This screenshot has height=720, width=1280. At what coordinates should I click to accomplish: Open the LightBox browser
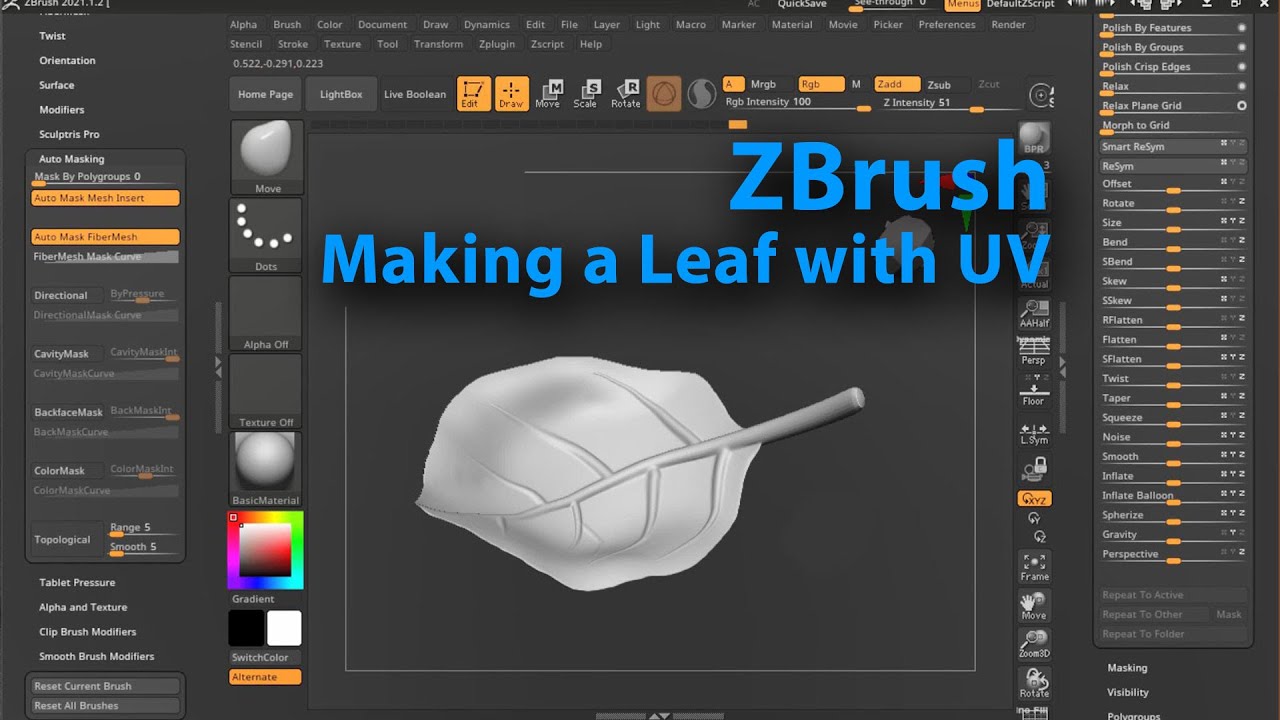(341, 94)
